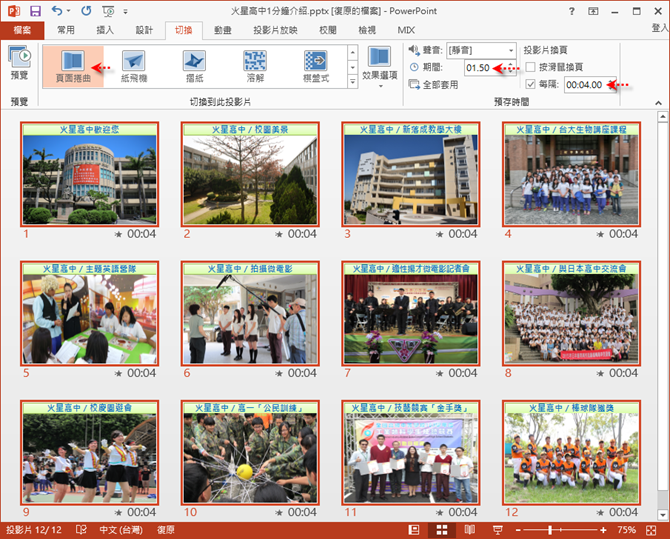Select the Dissolve (溶解) transition

(x=255, y=67)
